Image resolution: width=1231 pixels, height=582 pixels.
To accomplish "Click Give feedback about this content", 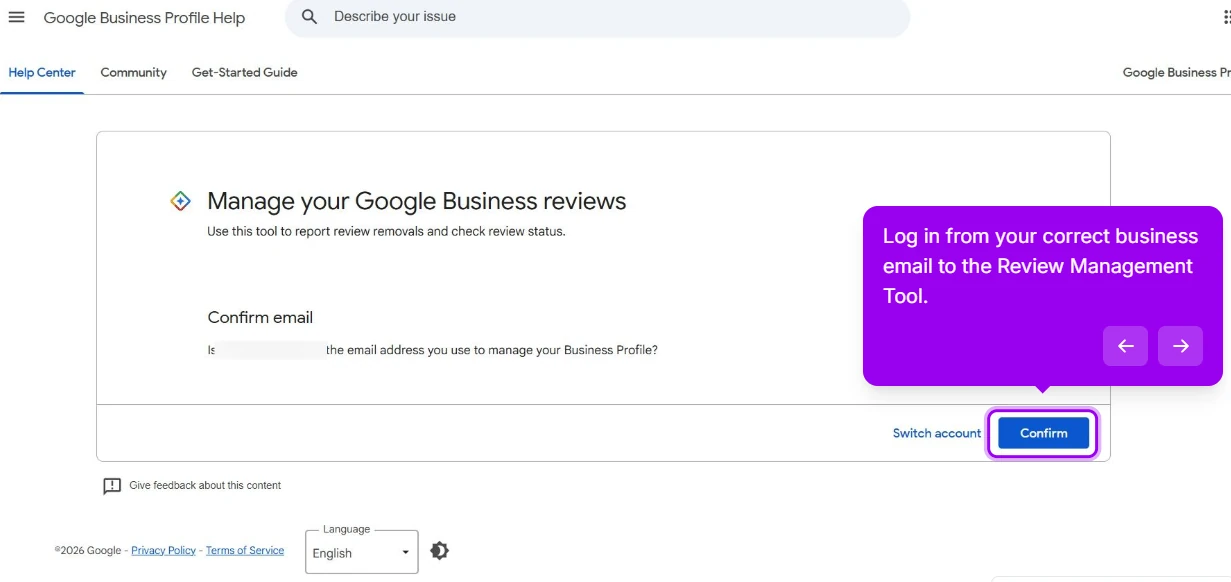I will tap(205, 486).
